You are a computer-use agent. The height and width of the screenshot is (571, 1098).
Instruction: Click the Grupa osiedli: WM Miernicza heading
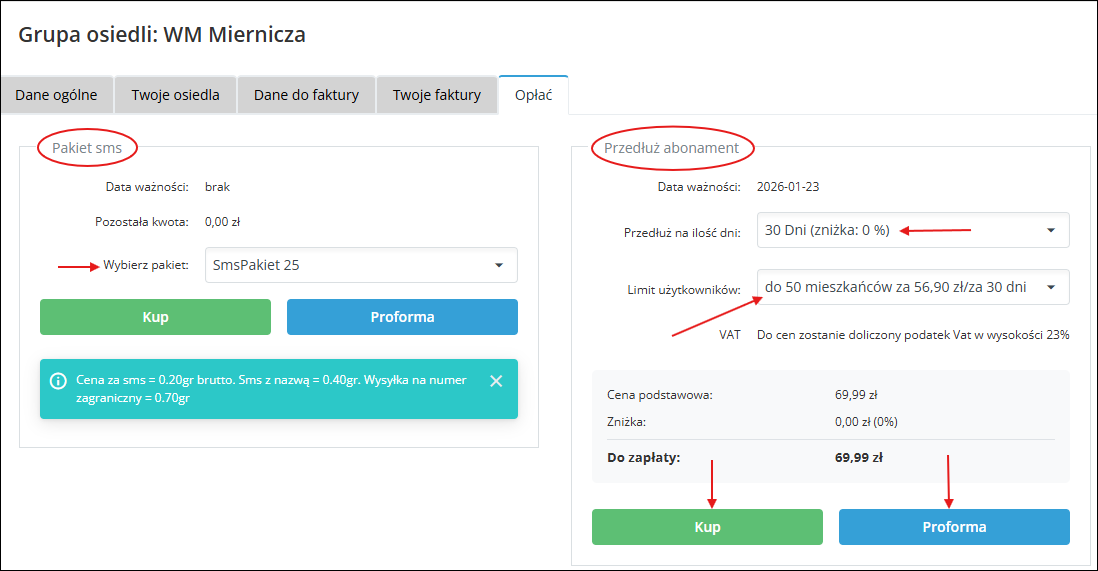[162, 35]
